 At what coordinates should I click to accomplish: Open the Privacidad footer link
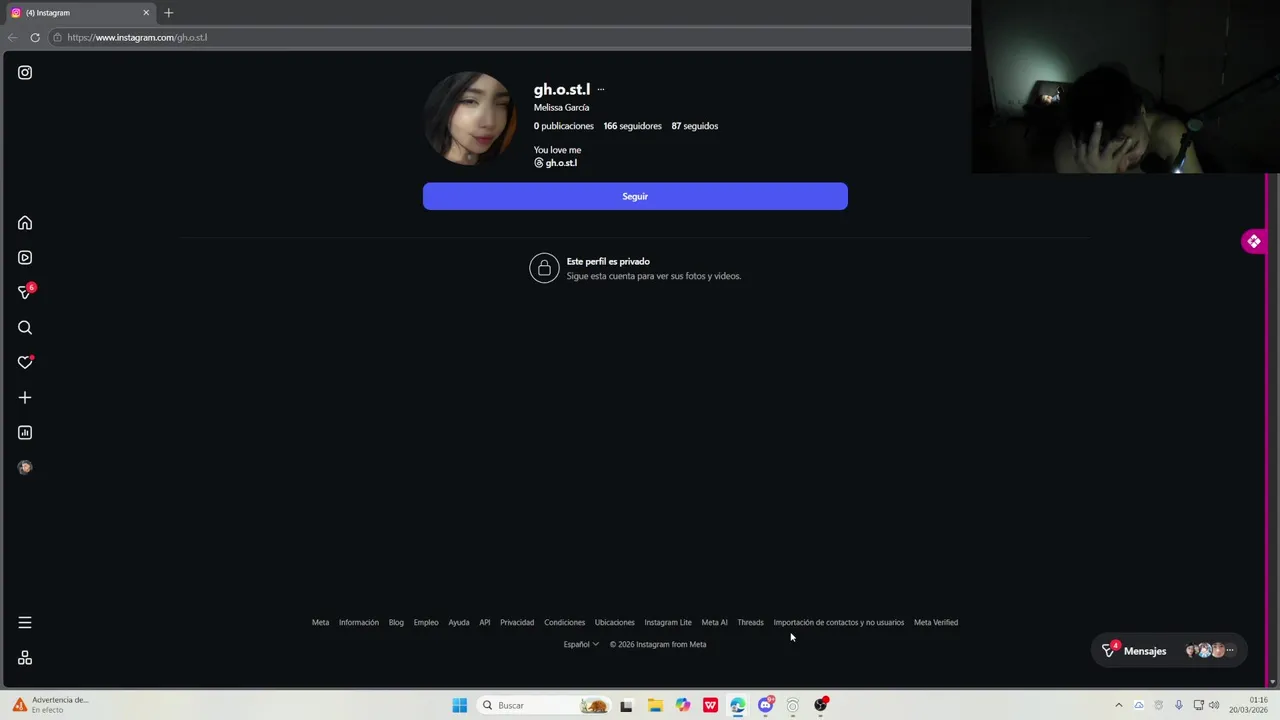tap(517, 622)
